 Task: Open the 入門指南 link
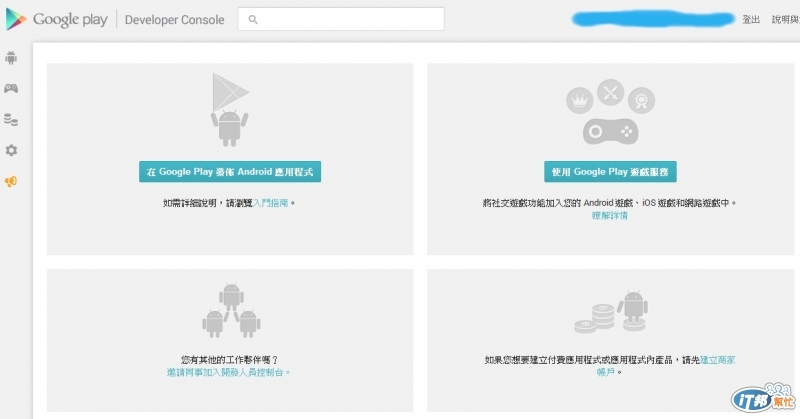(x=270, y=203)
